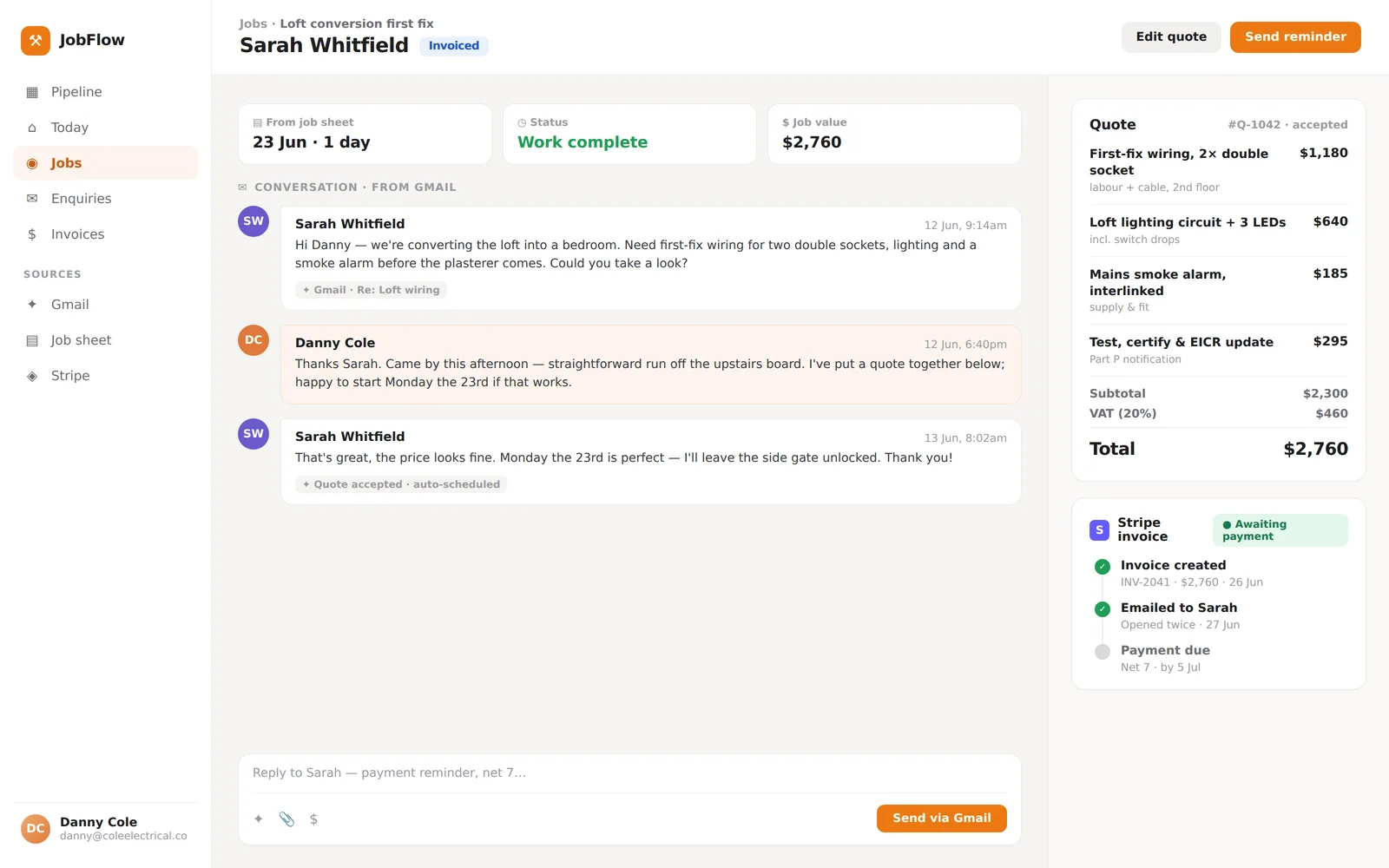
Task: Open Enquiries from the sidebar
Action: coord(106,199)
